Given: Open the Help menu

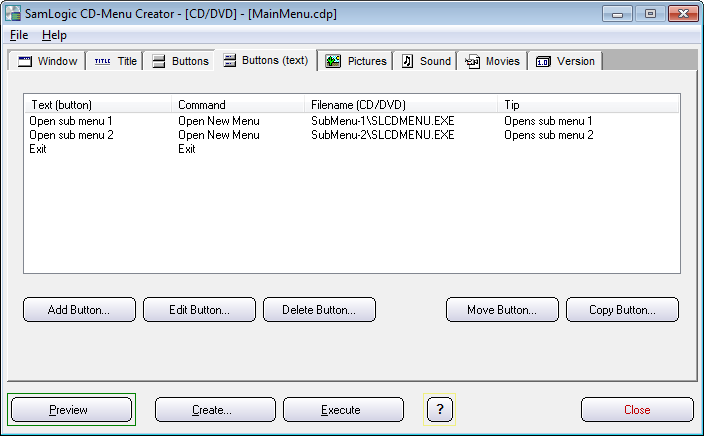Looking at the screenshot, I should [54, 35].
